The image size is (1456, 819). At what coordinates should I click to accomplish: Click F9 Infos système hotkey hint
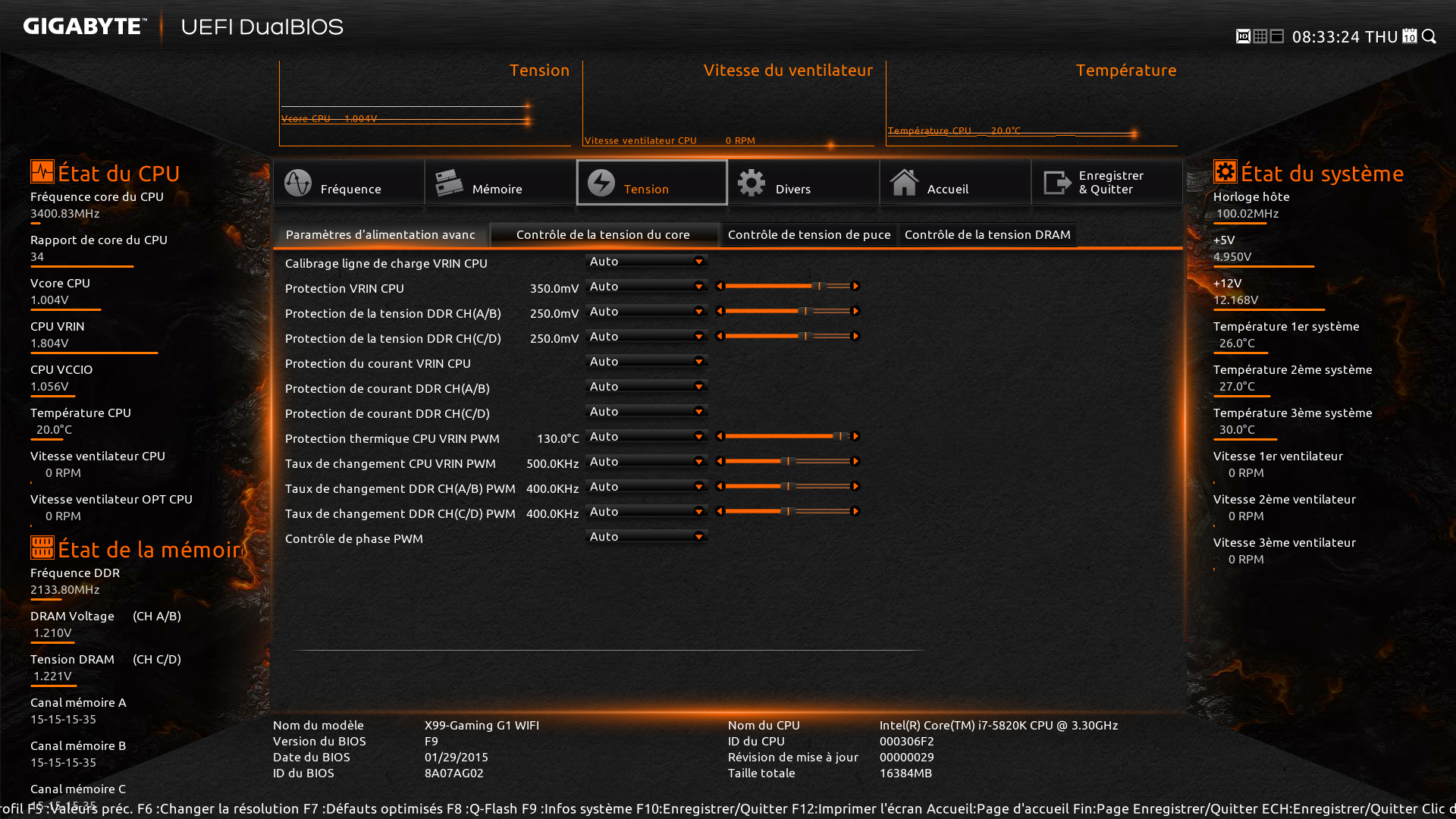tap(576, 808)
